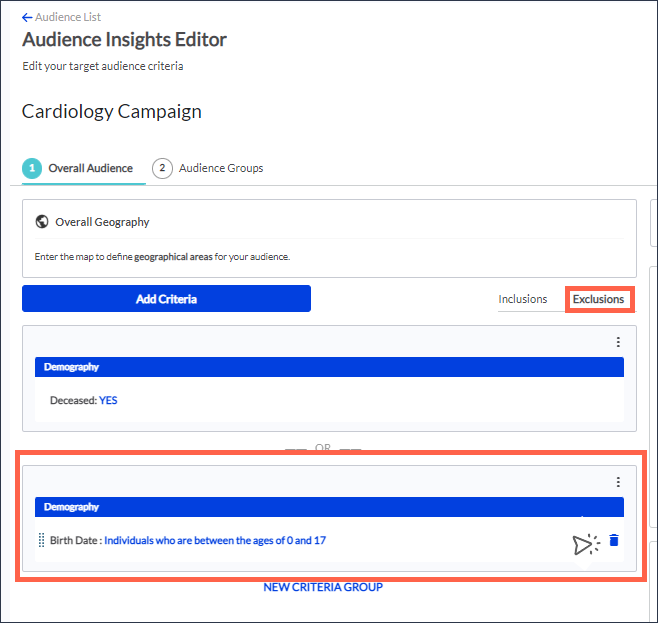The image size is (658, 623).
Task: Switch to Exclusions view
Action: [x=598, y=299]
